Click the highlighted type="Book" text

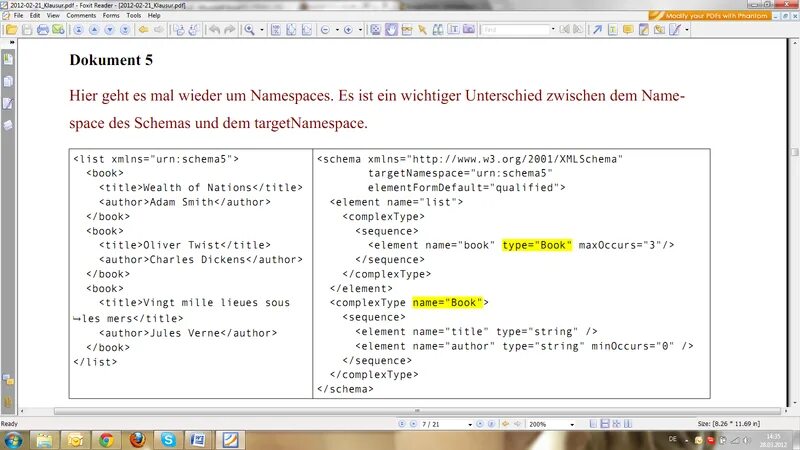(x=537, y=245)
